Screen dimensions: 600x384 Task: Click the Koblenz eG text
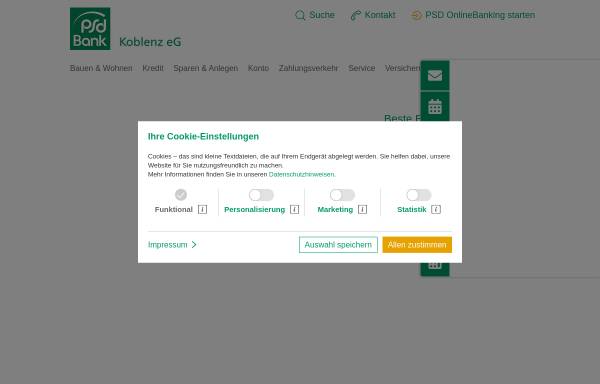(x=150, y=42)
